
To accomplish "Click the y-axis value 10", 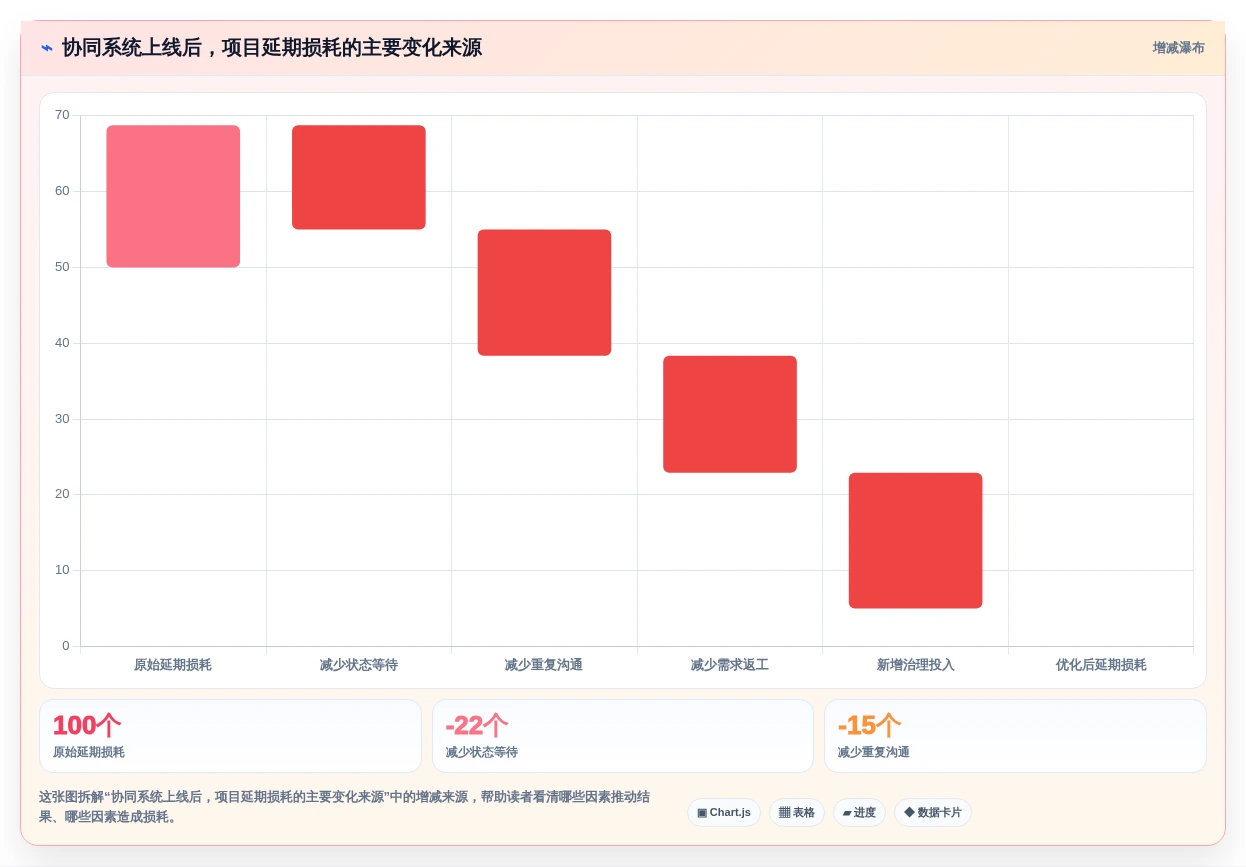I will tap(62, 570).
